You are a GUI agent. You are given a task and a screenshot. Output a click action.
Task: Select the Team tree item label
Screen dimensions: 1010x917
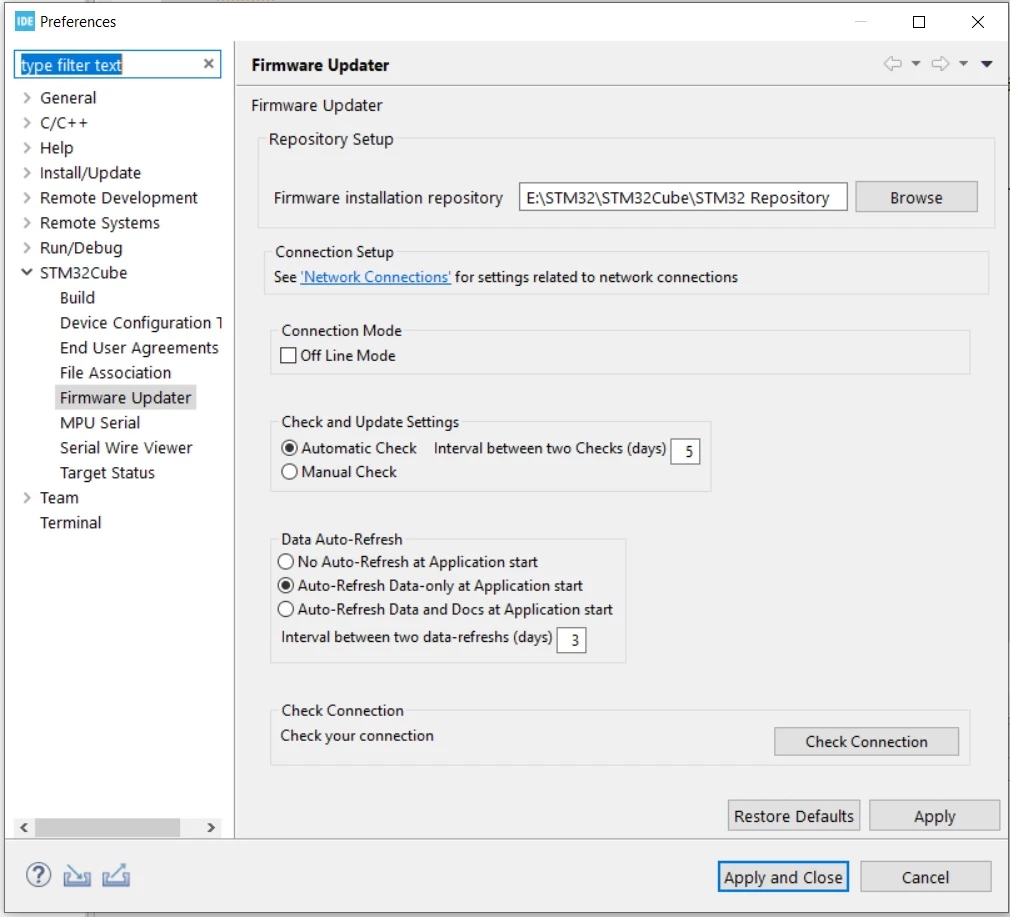(x=59, y=498)
